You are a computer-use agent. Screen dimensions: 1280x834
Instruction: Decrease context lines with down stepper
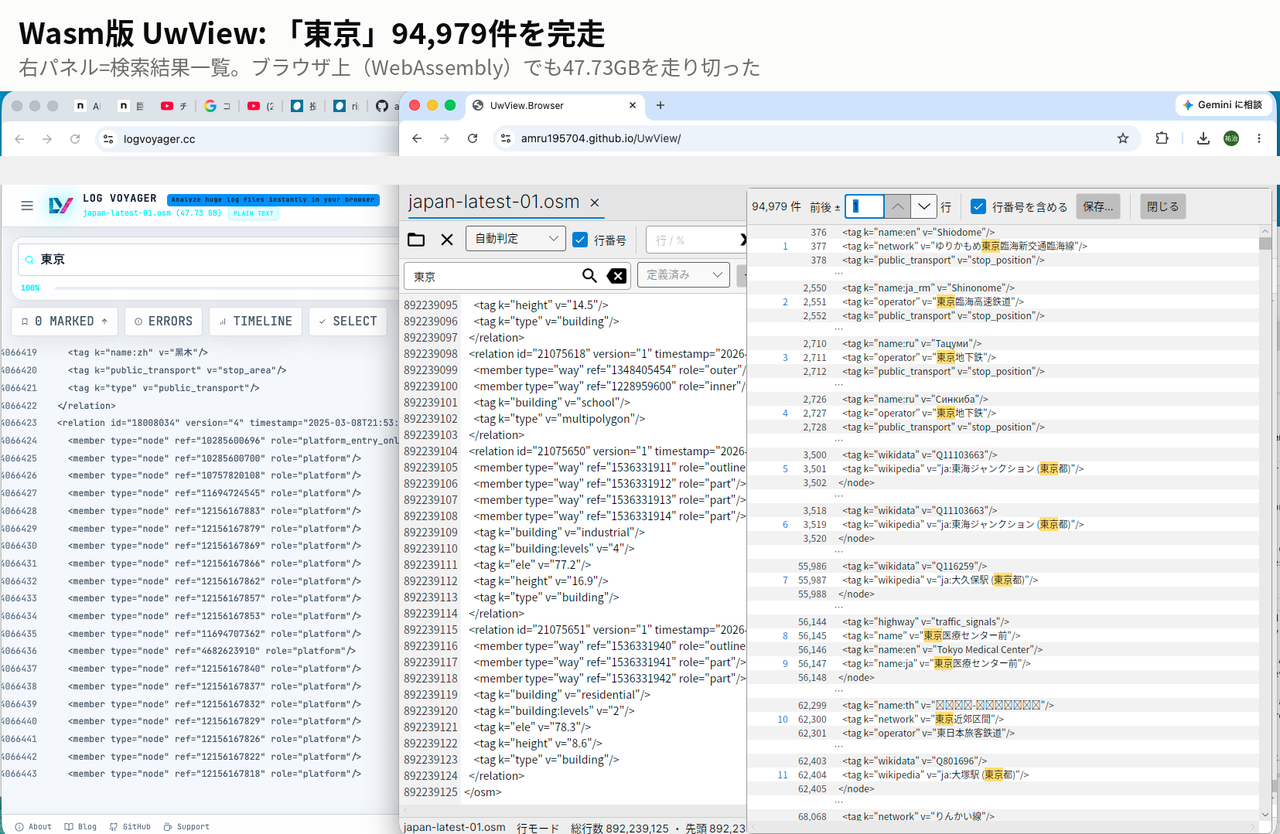pyautogui.click(x=925, y=206)
